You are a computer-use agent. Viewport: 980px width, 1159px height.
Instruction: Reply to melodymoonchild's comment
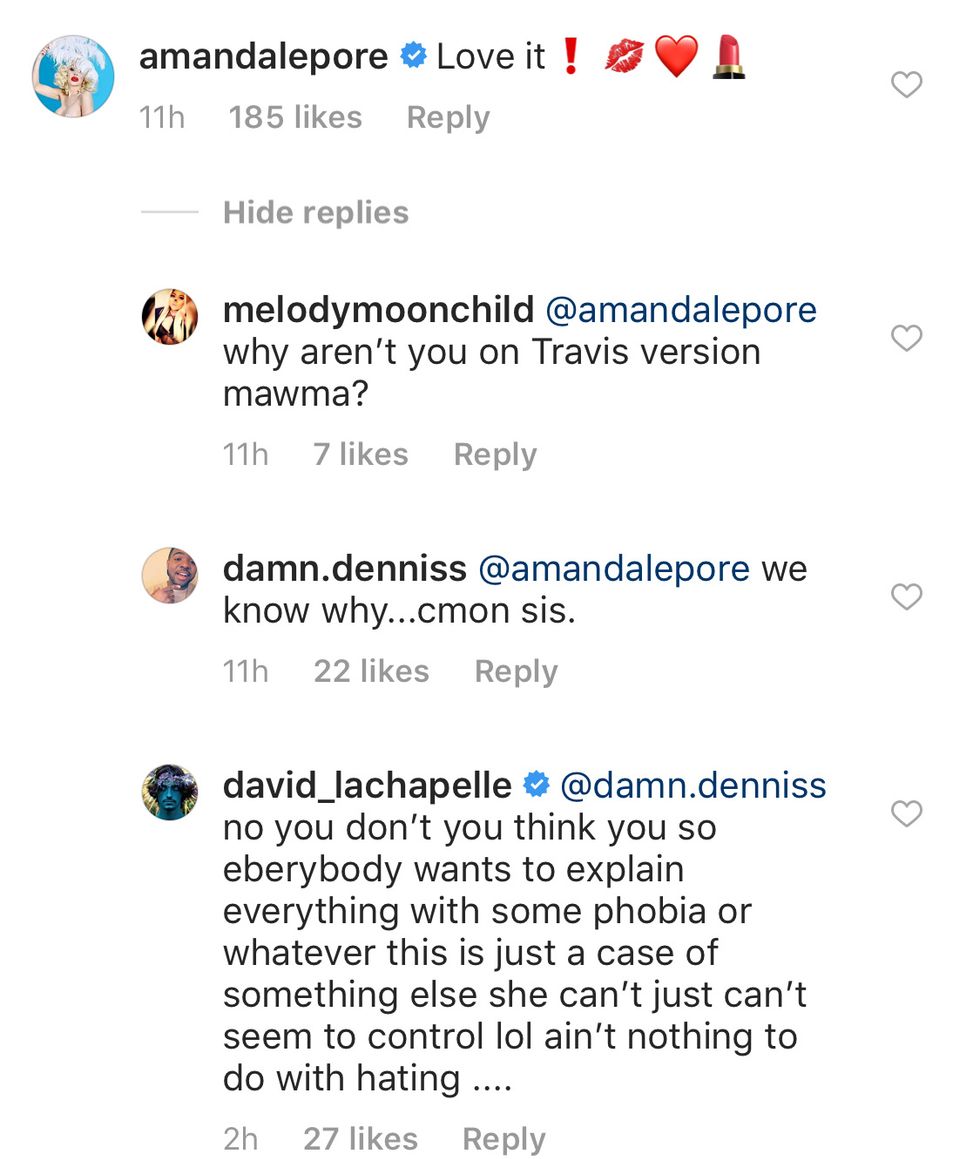[494, 454]
